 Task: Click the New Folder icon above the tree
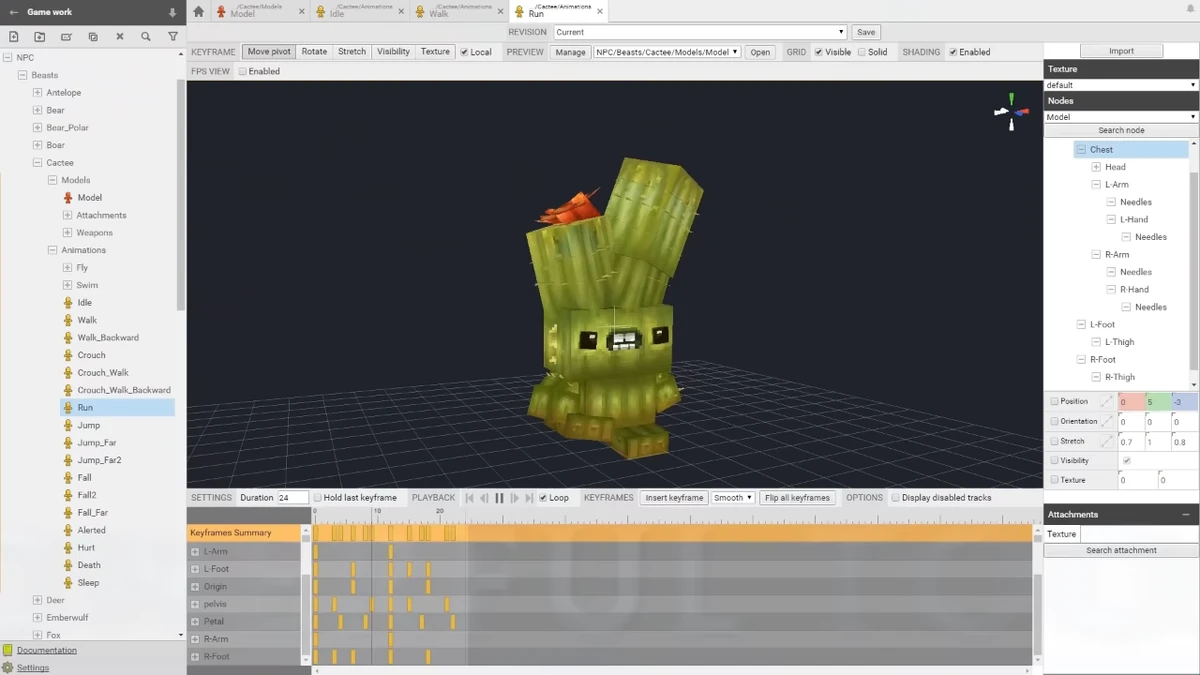(39, 36)
